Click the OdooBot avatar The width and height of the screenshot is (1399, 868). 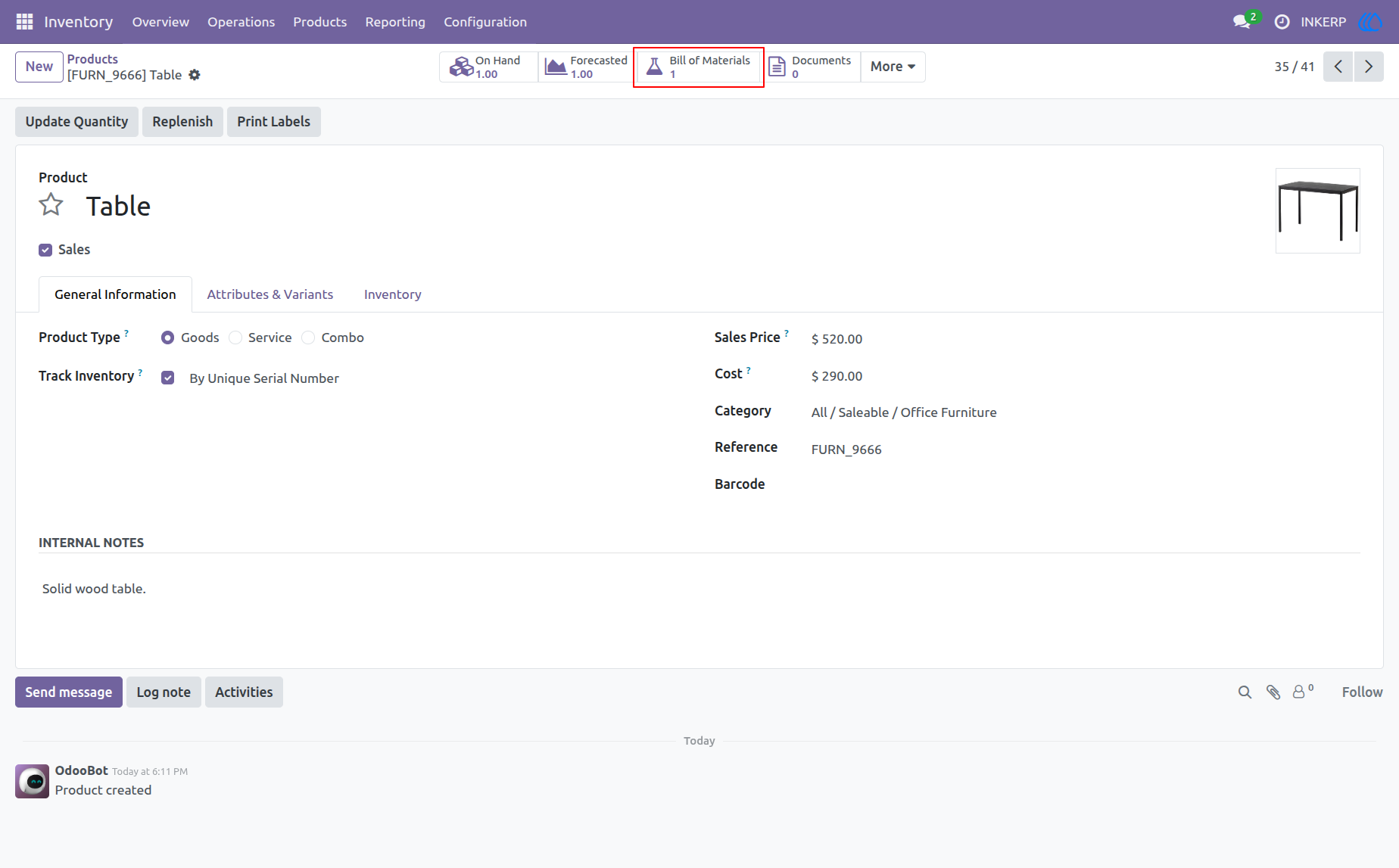pyautogui.click(x=32, y=781)
